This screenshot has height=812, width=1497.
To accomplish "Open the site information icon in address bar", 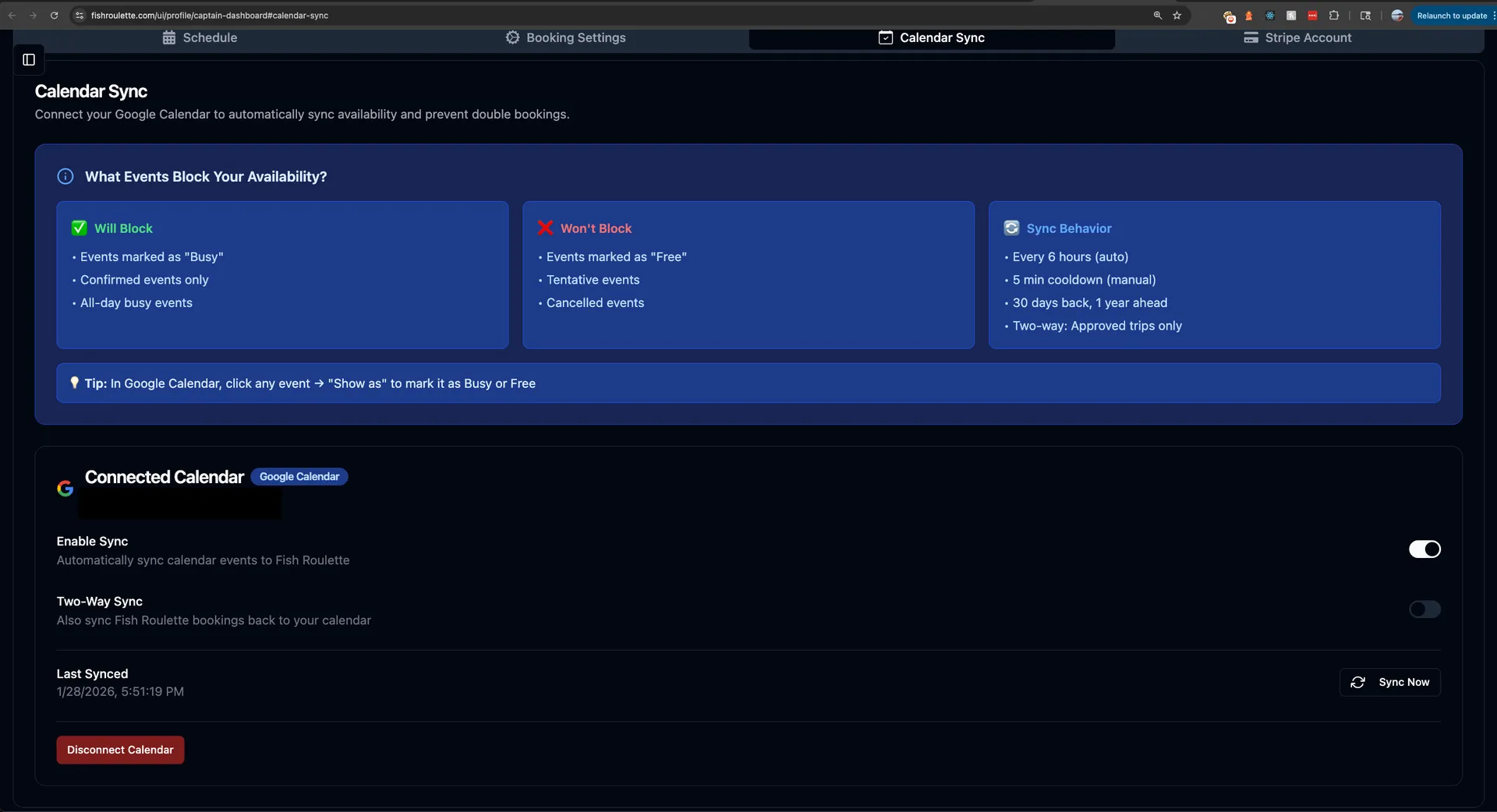I will click(x=80, y=16).
